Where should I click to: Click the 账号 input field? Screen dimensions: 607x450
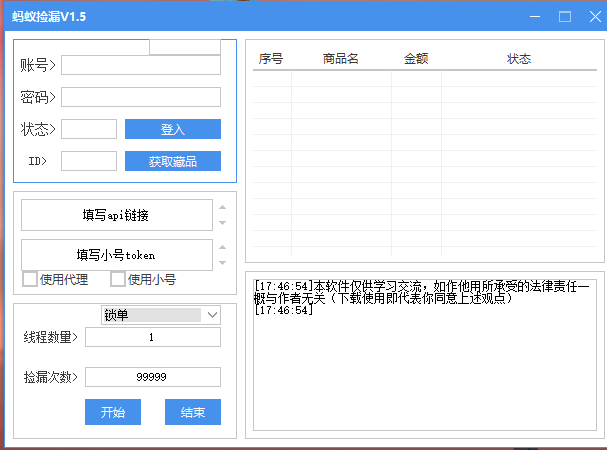[141, 65]
